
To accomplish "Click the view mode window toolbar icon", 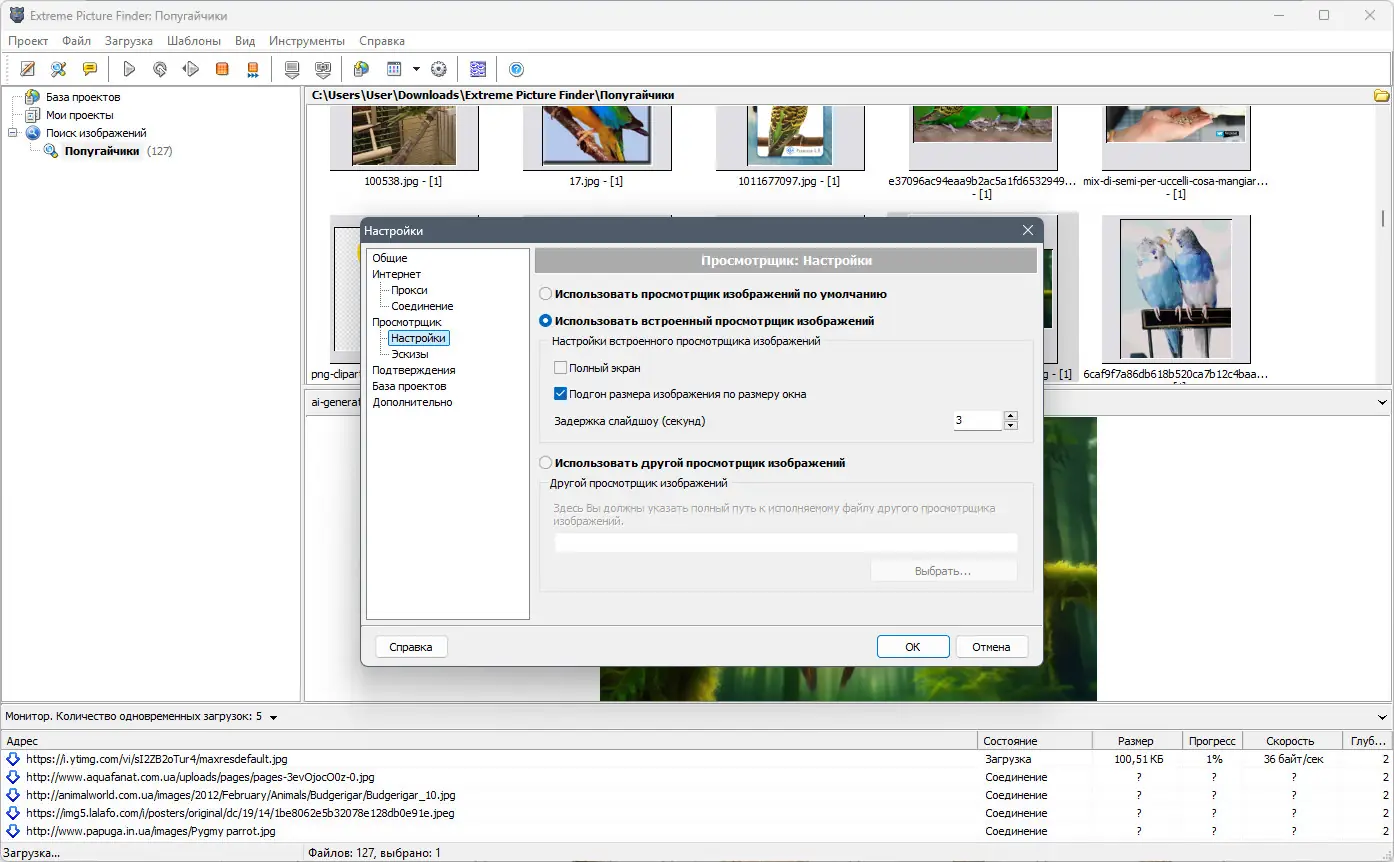I will click(x=394, y=69).
